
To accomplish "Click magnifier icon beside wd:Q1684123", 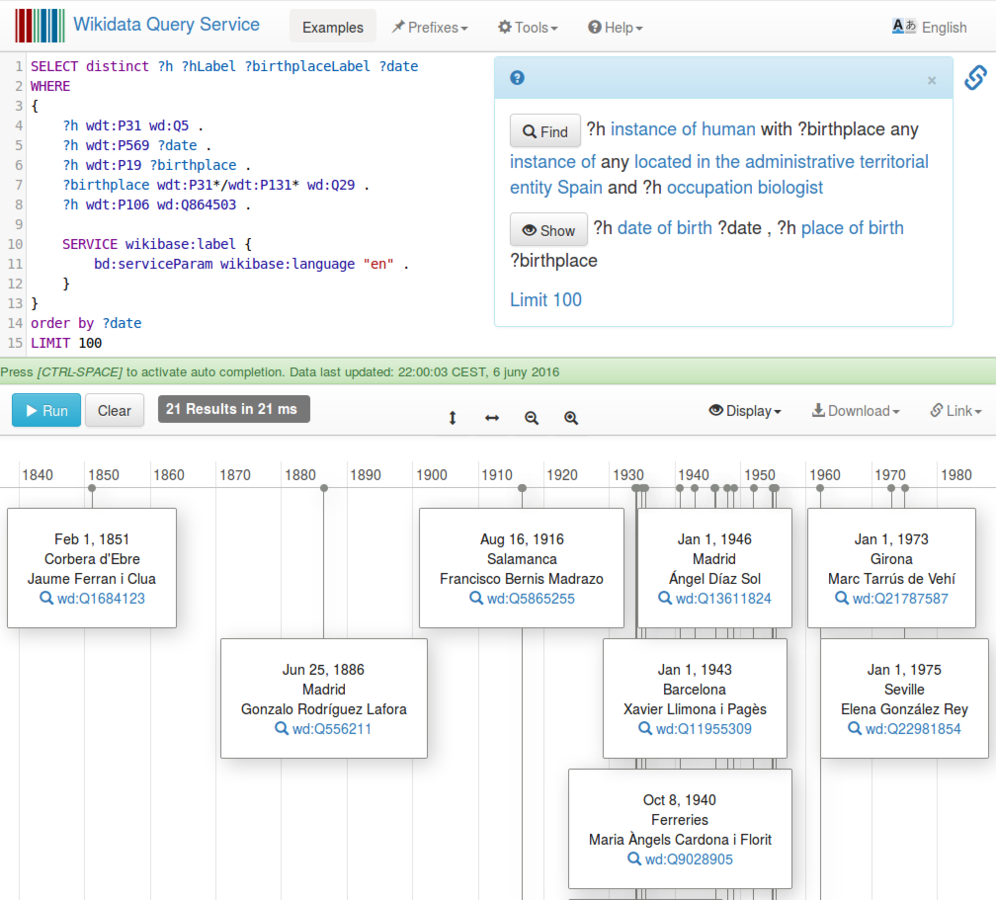I will point(46,598).
